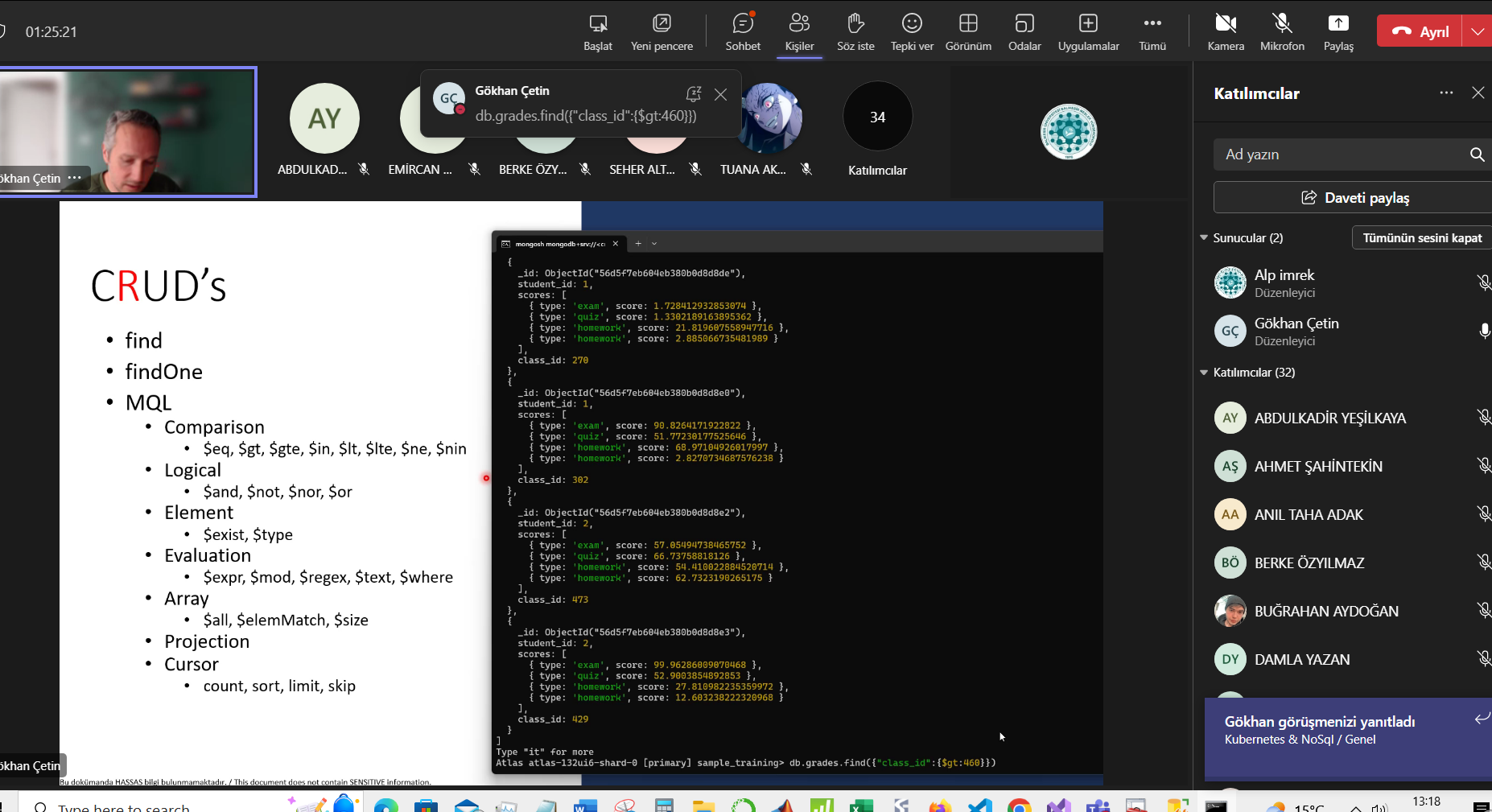The height and width of the screenshot is (812, 1492).
Task: Click the reply arrow on the notification toast
Action: (1482, 719)
